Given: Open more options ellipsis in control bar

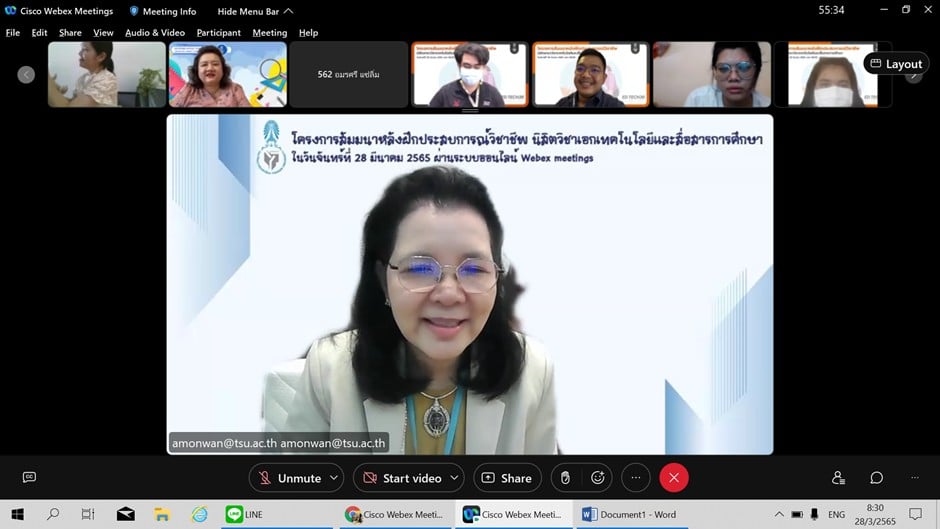Looking at the screenshot, I should (636, 478).
